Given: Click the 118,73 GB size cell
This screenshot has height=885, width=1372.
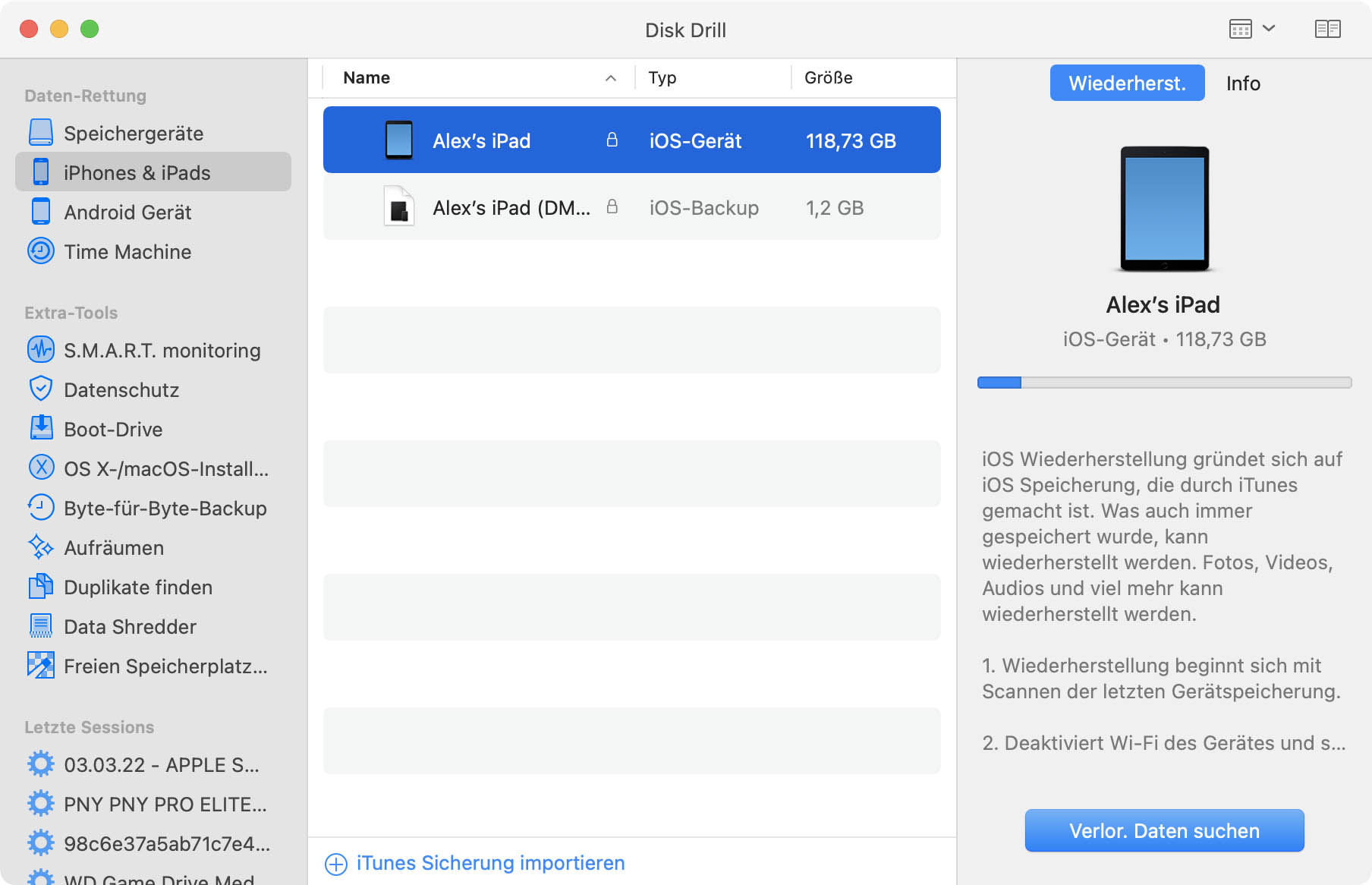Looking at the screenshot, I should [851, 141].
